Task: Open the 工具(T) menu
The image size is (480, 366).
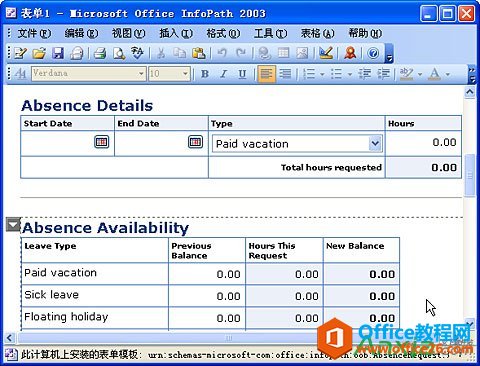Action: (270, 33)
